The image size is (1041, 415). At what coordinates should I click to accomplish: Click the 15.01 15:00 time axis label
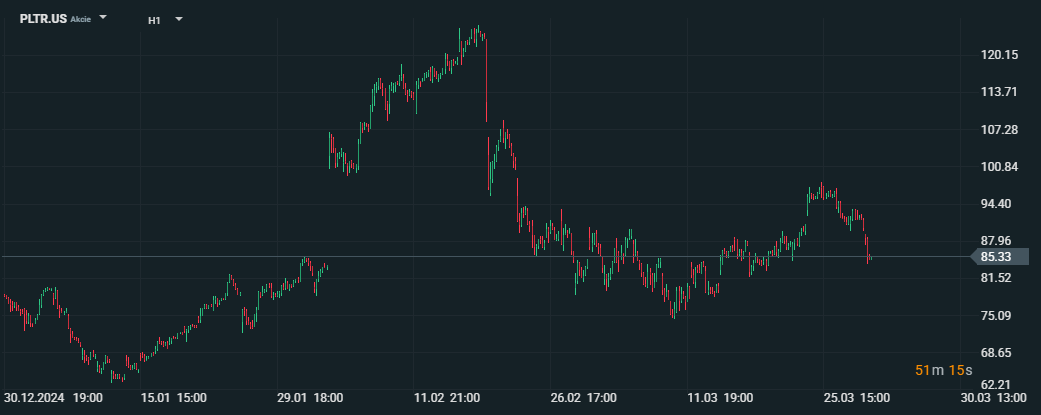pos(173,398)
